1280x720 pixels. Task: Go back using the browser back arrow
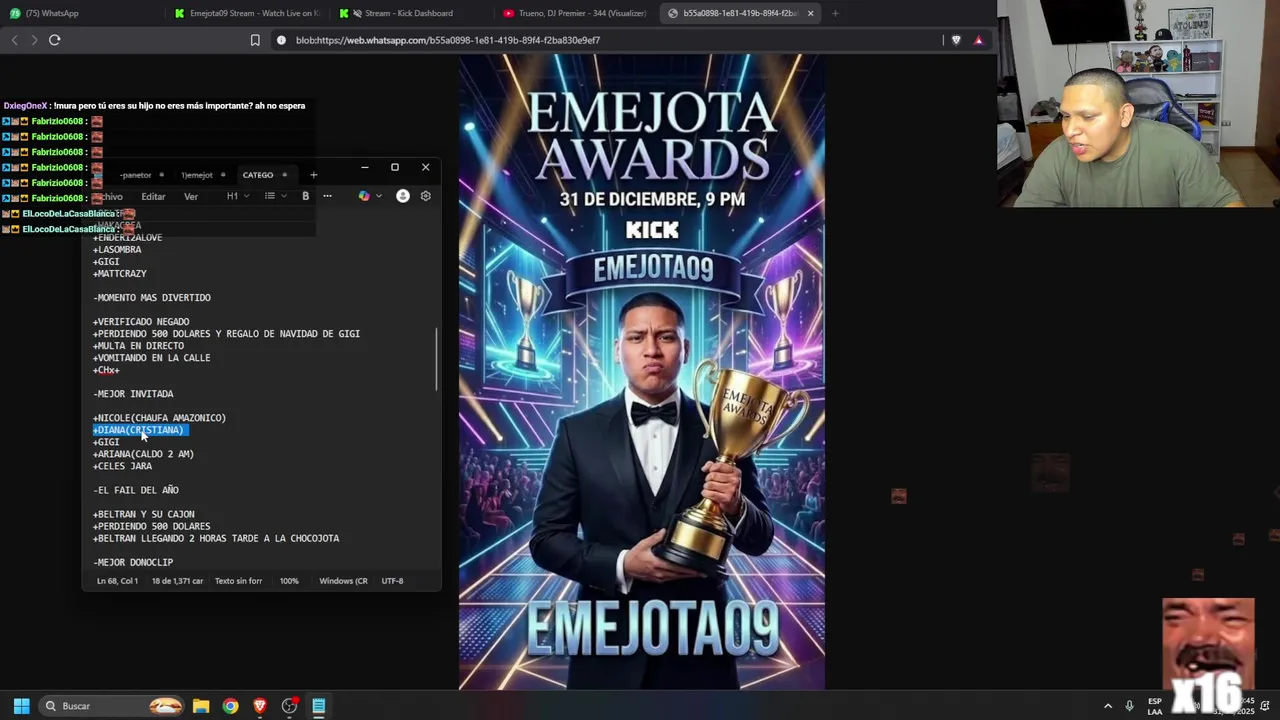14,40
